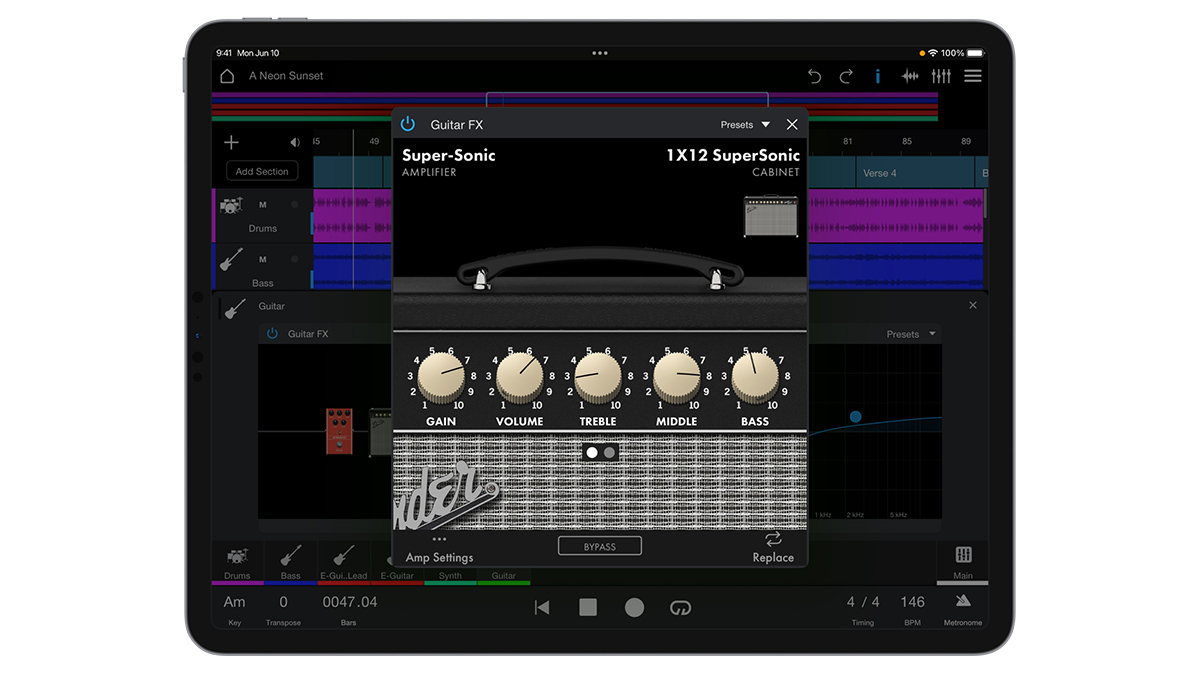Select the red distortion pedal in FX chain
This screenshot has width=1200, height=675.
340,431
